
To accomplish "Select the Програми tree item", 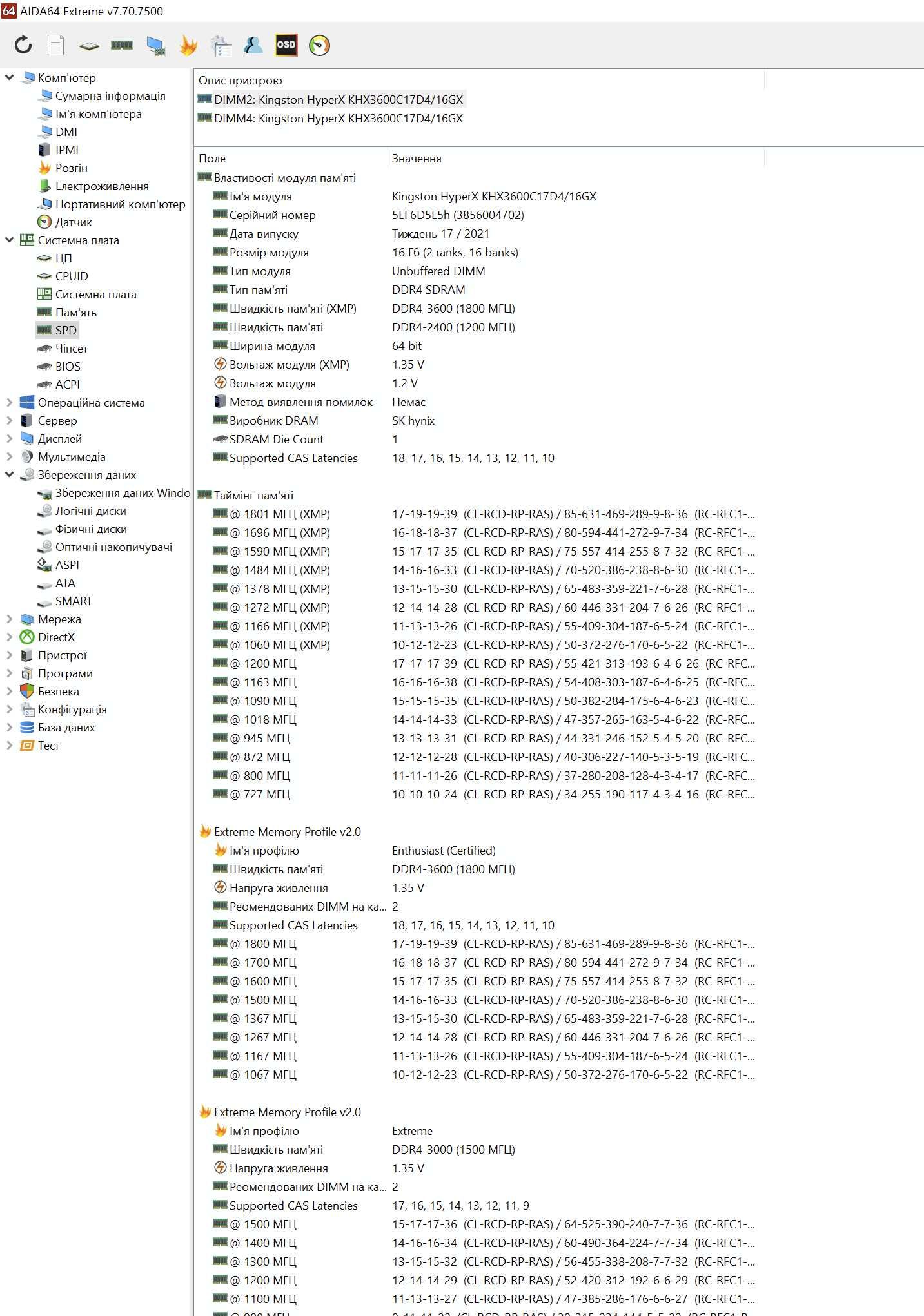I will click(x=65, y=673).
